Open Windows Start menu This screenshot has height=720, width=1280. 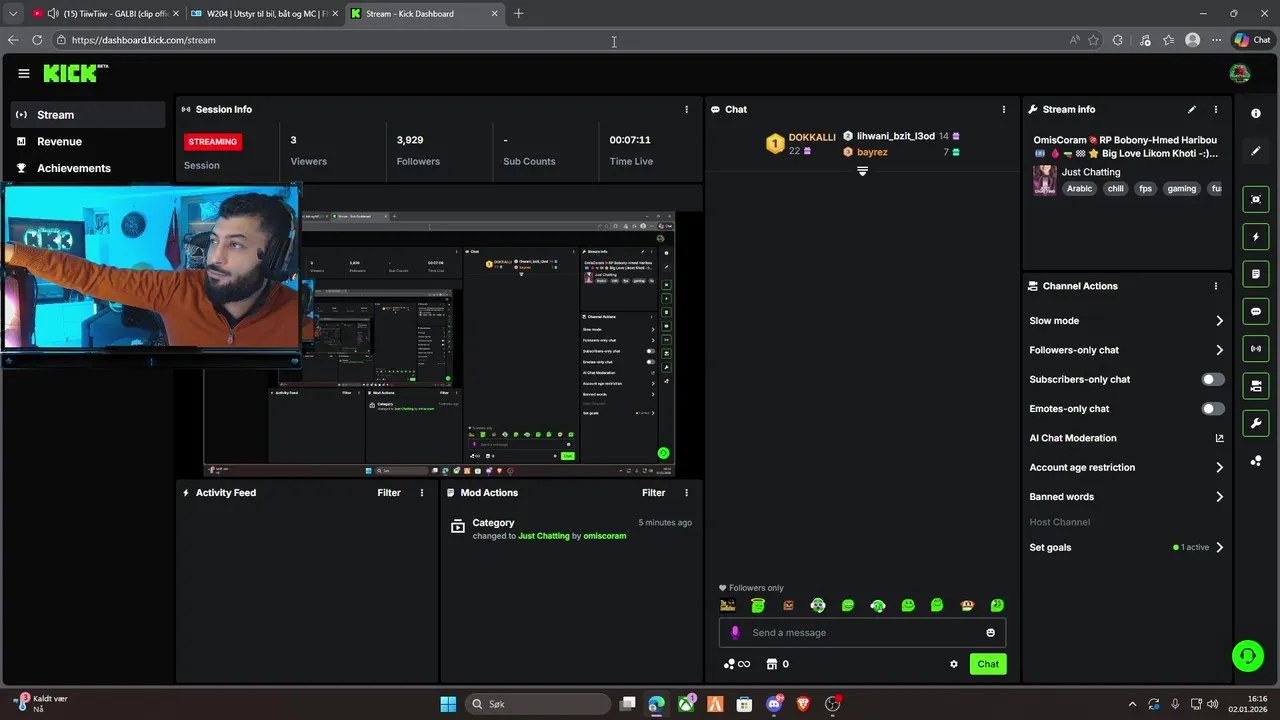pos(448,704)
